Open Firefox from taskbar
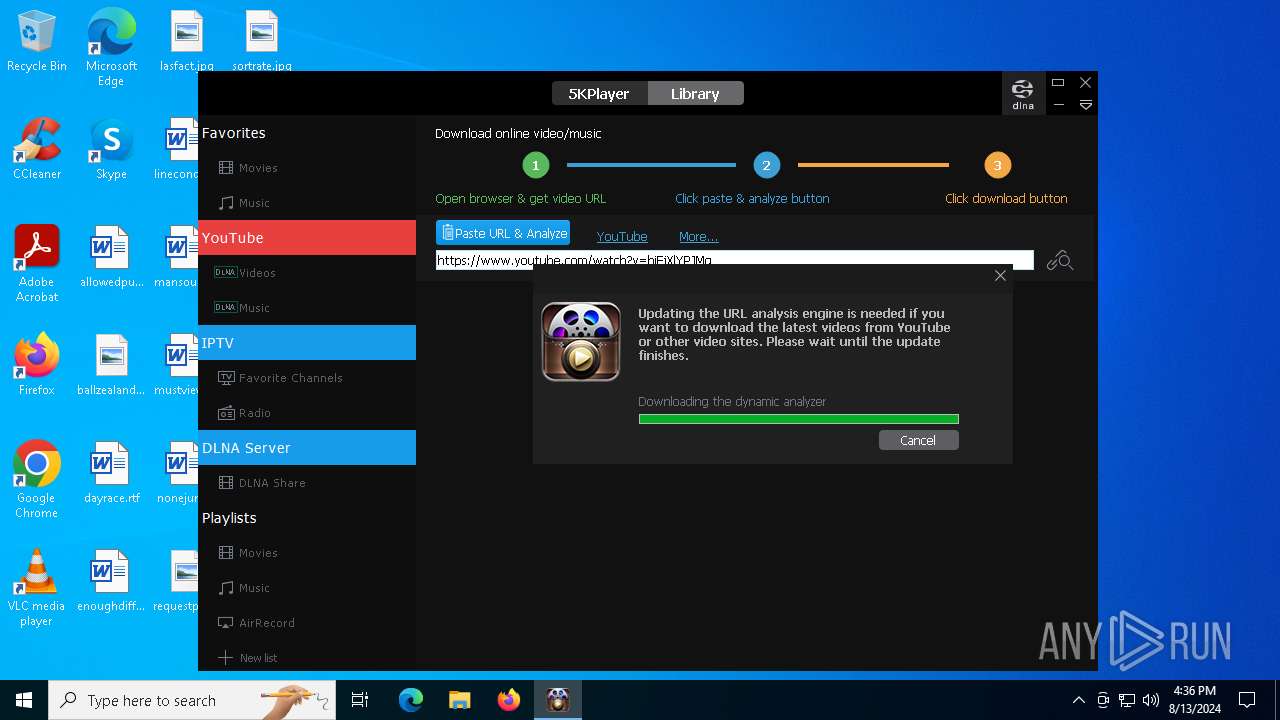The height and width of the screenshot is (720, 1280). [508, 700]
